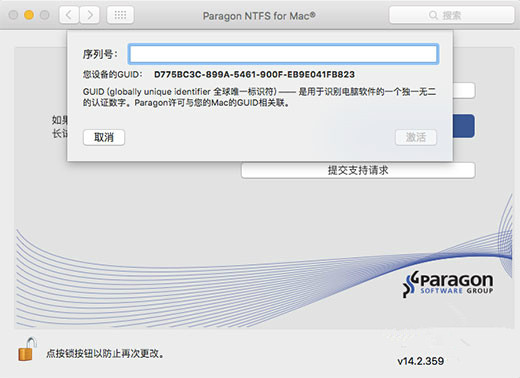Click the 您设备的GUID label
The image size is (520, 378).
click(x=113, y=74)
